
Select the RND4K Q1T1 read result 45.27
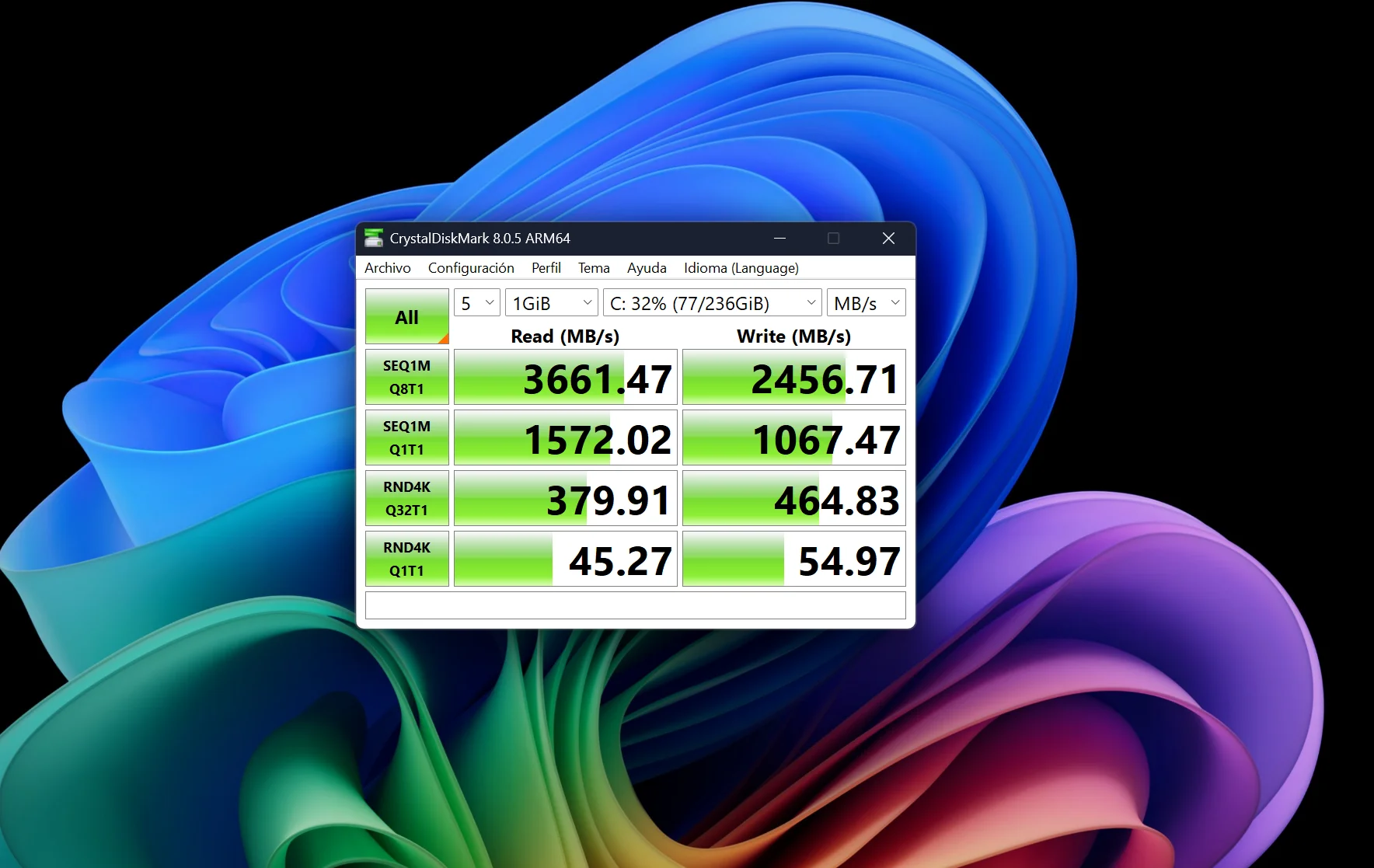point(565,558)
